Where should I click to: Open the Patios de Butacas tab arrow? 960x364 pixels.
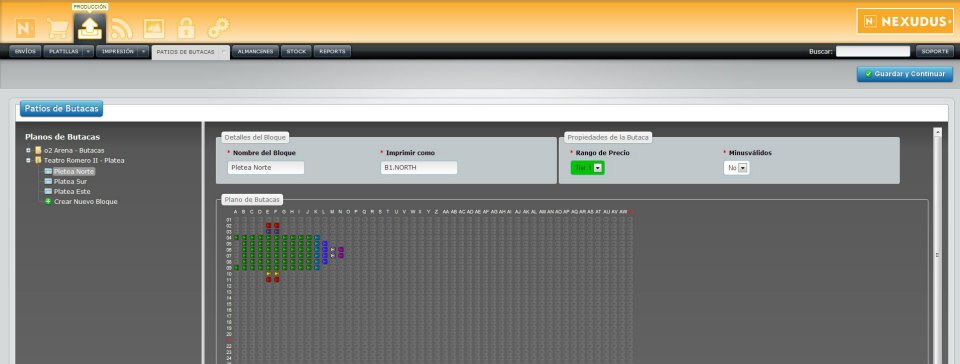coord(224,52)
